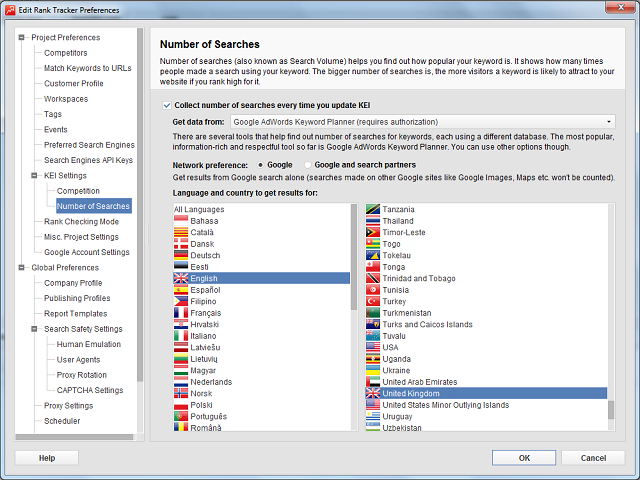
Task: Go to Preferred Search Engines
Action: (89, 145)
